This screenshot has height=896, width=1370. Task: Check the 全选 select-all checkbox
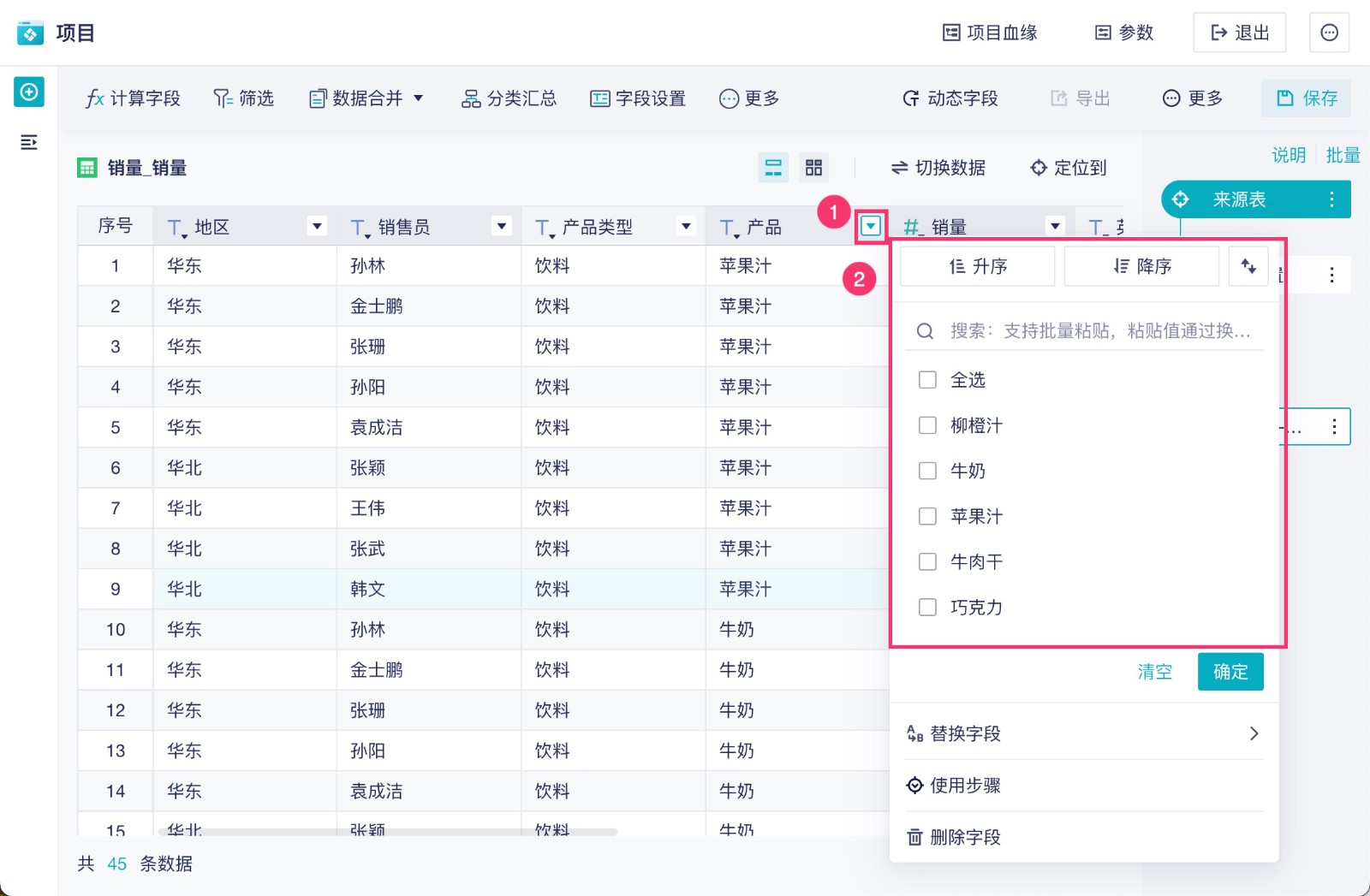tap(927, 380)
